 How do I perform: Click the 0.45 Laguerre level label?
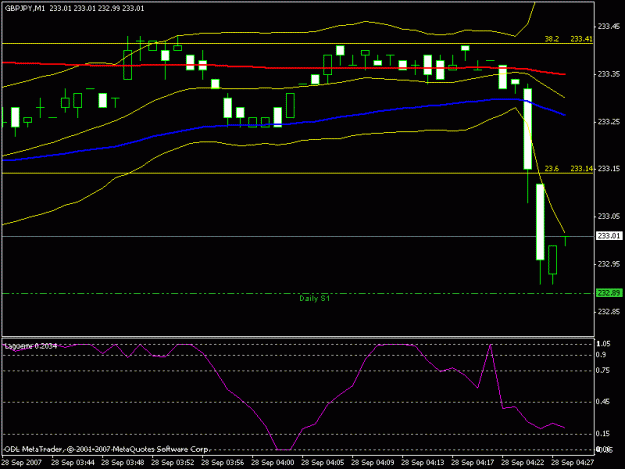point(603,402)
